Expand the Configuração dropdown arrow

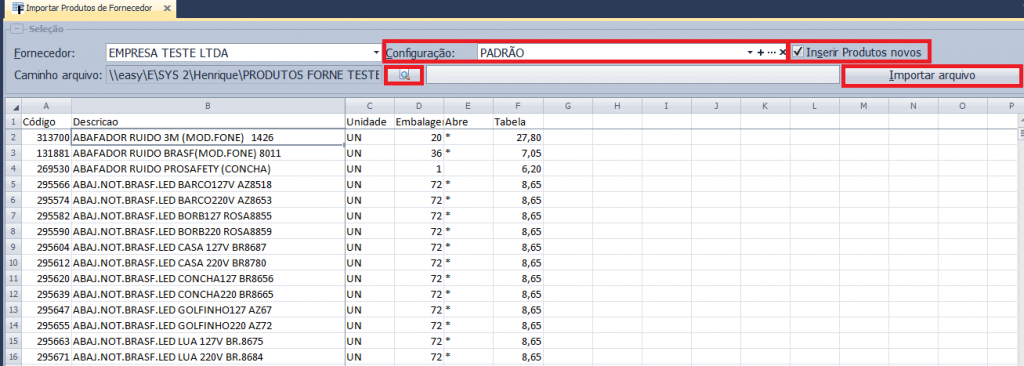click(x=750, y=52)
